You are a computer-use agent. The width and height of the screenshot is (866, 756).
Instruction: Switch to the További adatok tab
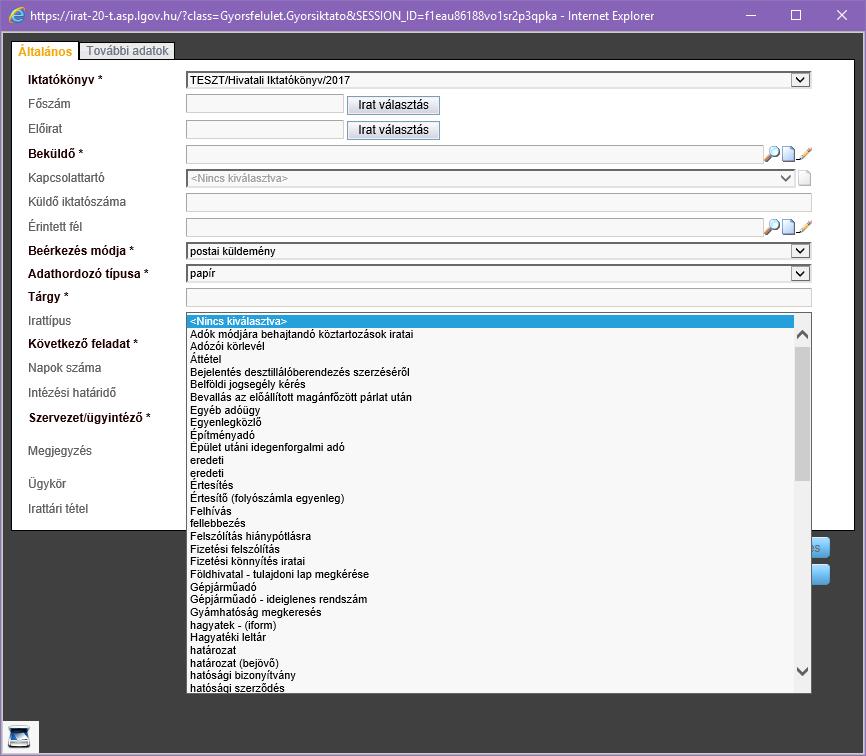(x=127, y=51)
